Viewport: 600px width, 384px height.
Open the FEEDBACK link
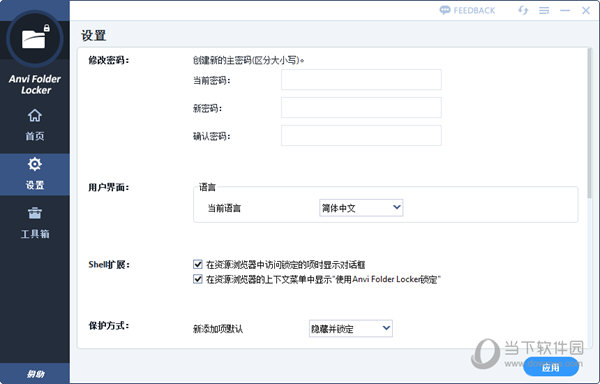467,10
